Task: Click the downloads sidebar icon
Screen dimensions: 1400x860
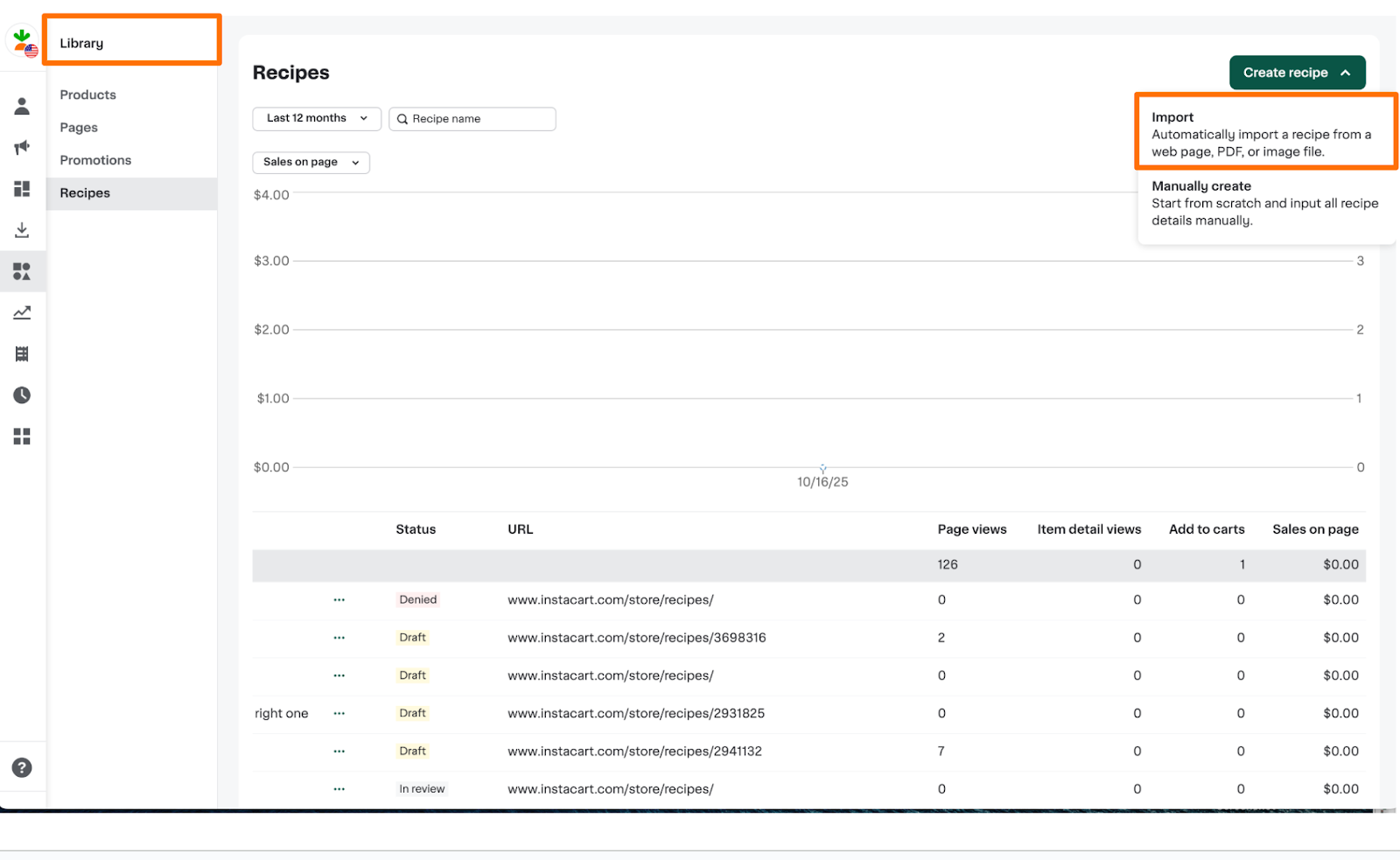Action: click(22, 230)
